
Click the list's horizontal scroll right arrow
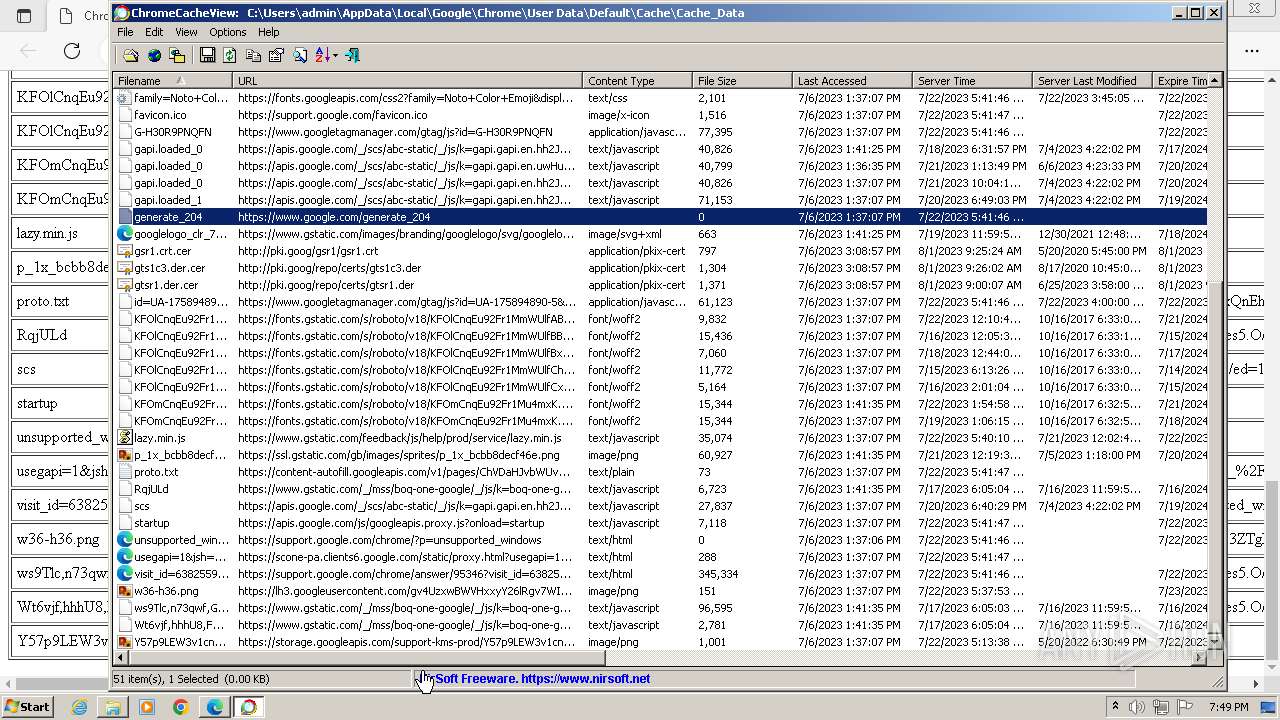(1200, 658)
